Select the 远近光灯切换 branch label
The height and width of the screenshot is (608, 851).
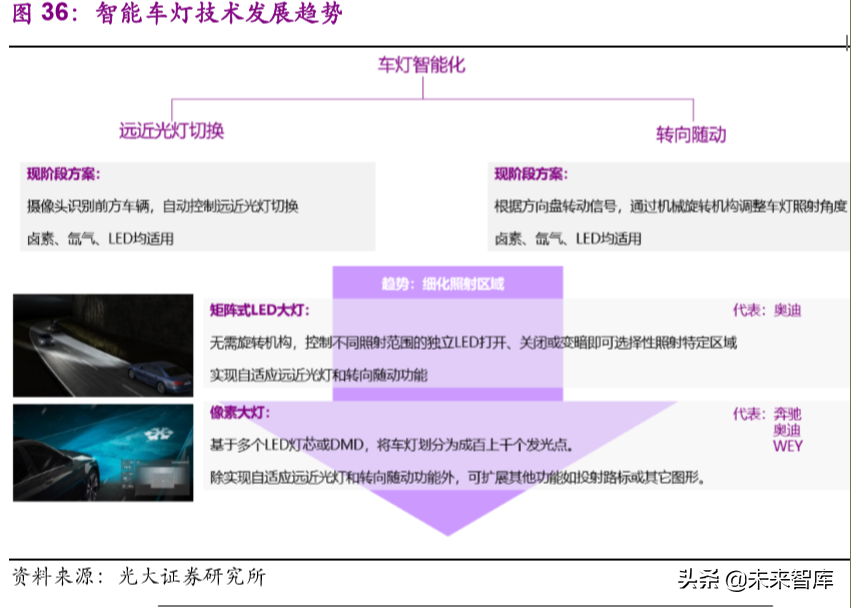point(172,131)
